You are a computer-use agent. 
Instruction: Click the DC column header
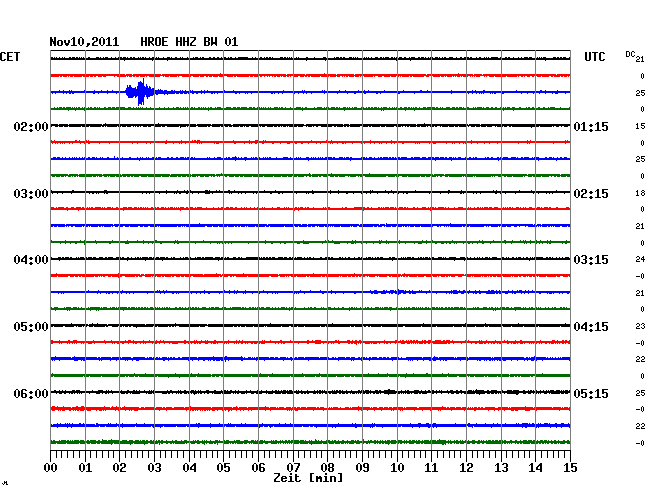630,54
